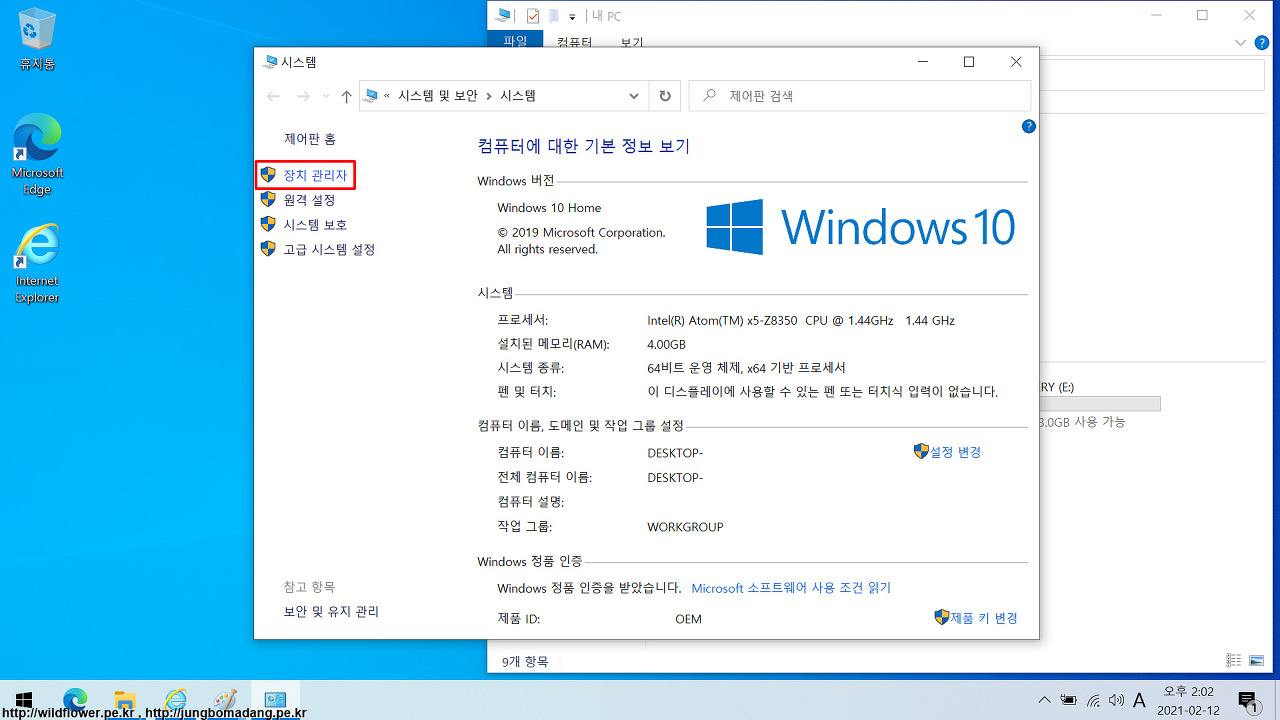Click the refresh button next to address bar
Image resolution: width=1280 pixels, height=720 pixels.
click(665, 96)
